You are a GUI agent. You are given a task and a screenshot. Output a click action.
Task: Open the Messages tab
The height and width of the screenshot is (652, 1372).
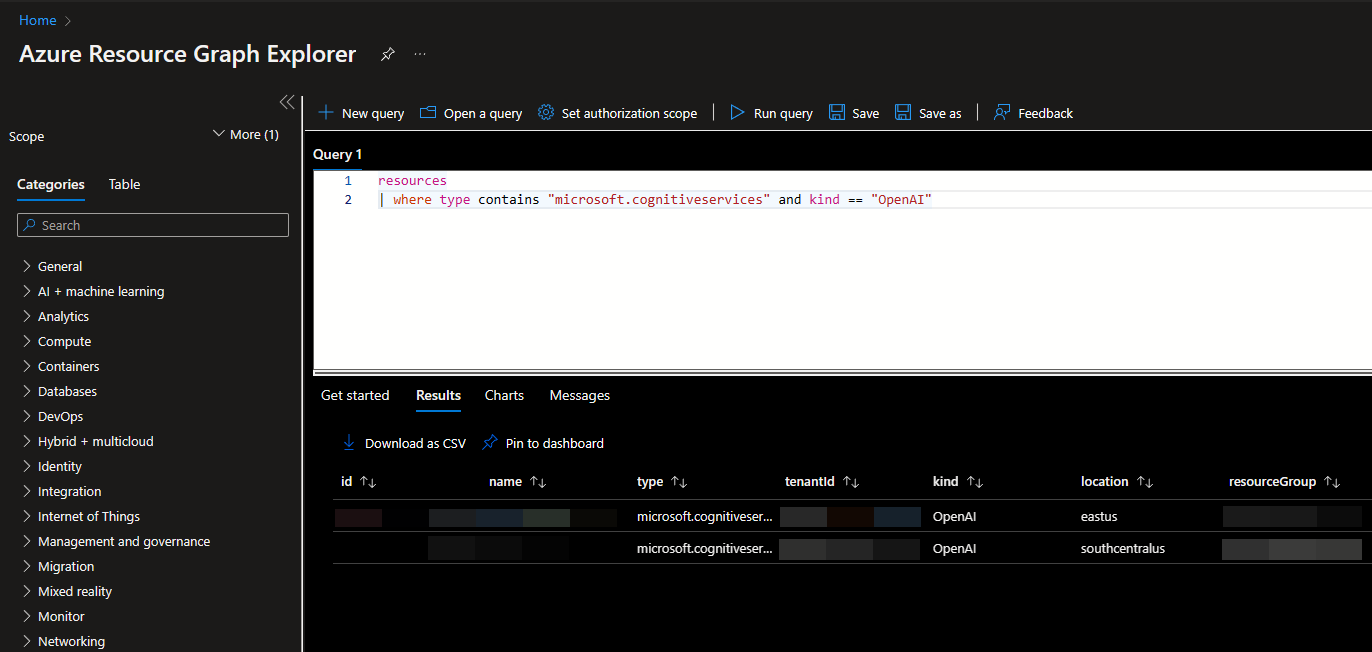click(x=579, y=395)
